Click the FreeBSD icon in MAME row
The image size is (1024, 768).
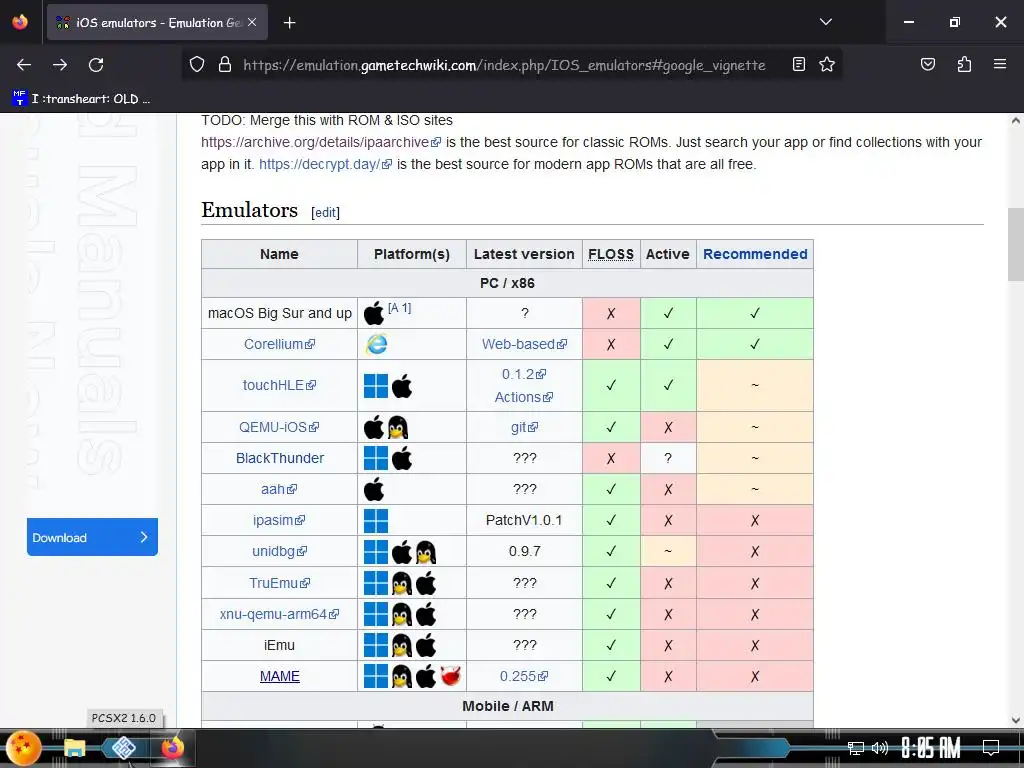[451, 677]
